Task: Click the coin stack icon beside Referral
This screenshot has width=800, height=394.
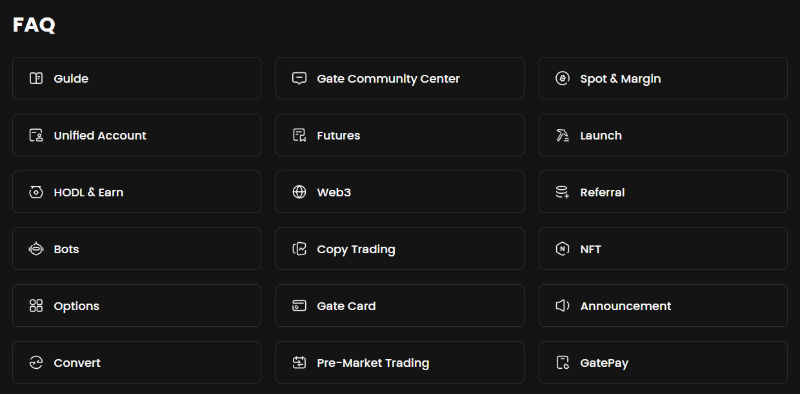Action: tap(562, 192)
